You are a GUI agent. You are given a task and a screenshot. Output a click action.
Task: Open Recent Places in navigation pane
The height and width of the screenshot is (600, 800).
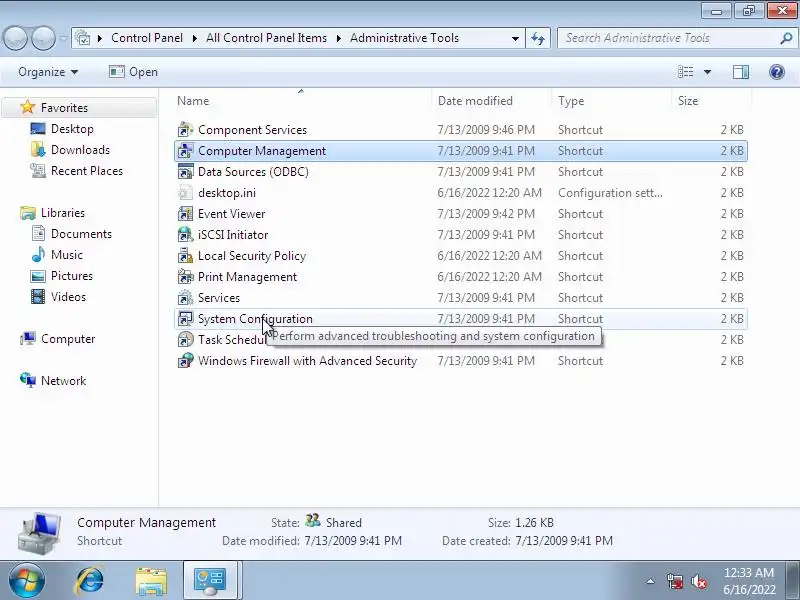pyautogui.click(x=87, y=170)
